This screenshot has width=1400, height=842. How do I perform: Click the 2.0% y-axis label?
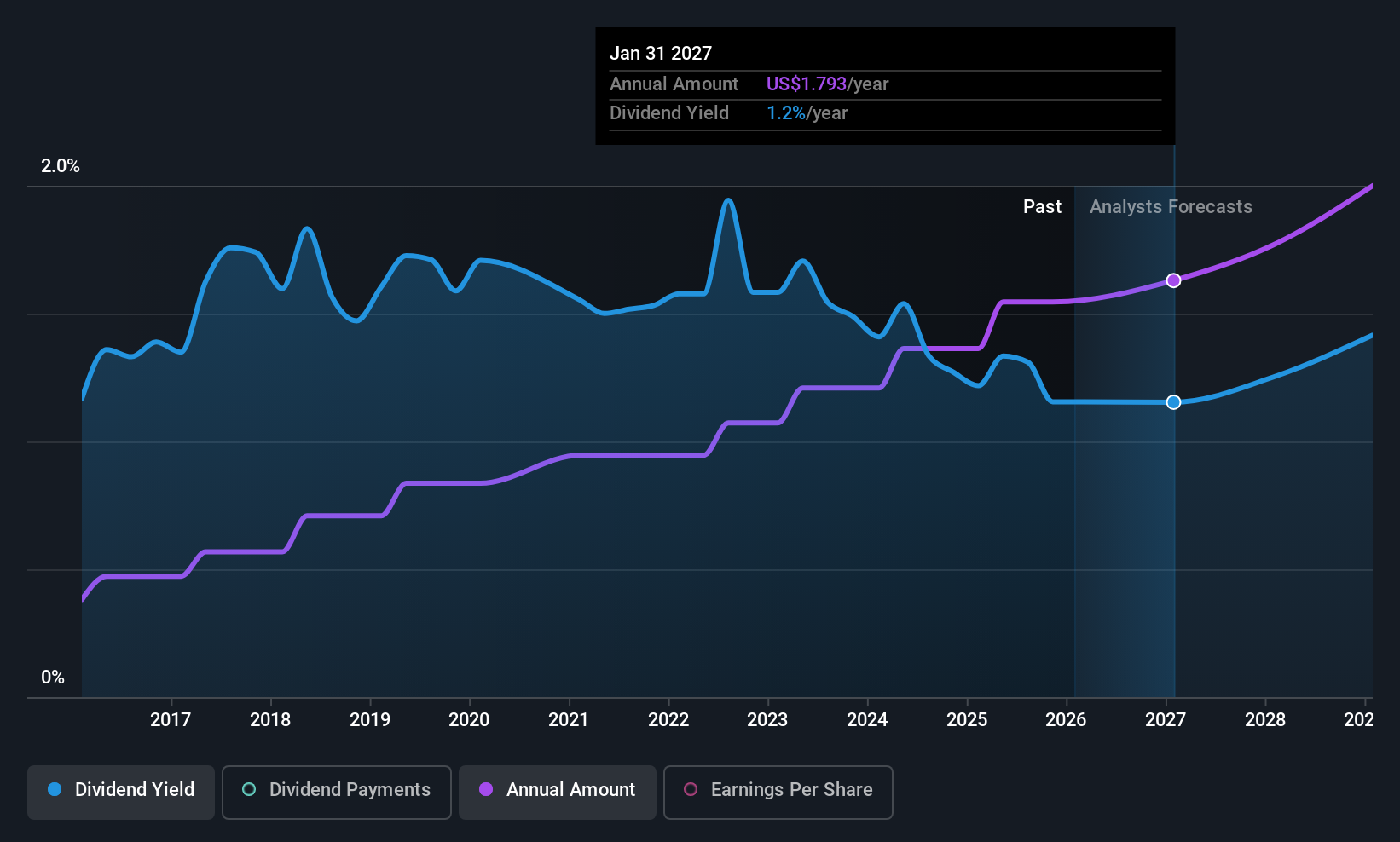[x=61, y=166]
